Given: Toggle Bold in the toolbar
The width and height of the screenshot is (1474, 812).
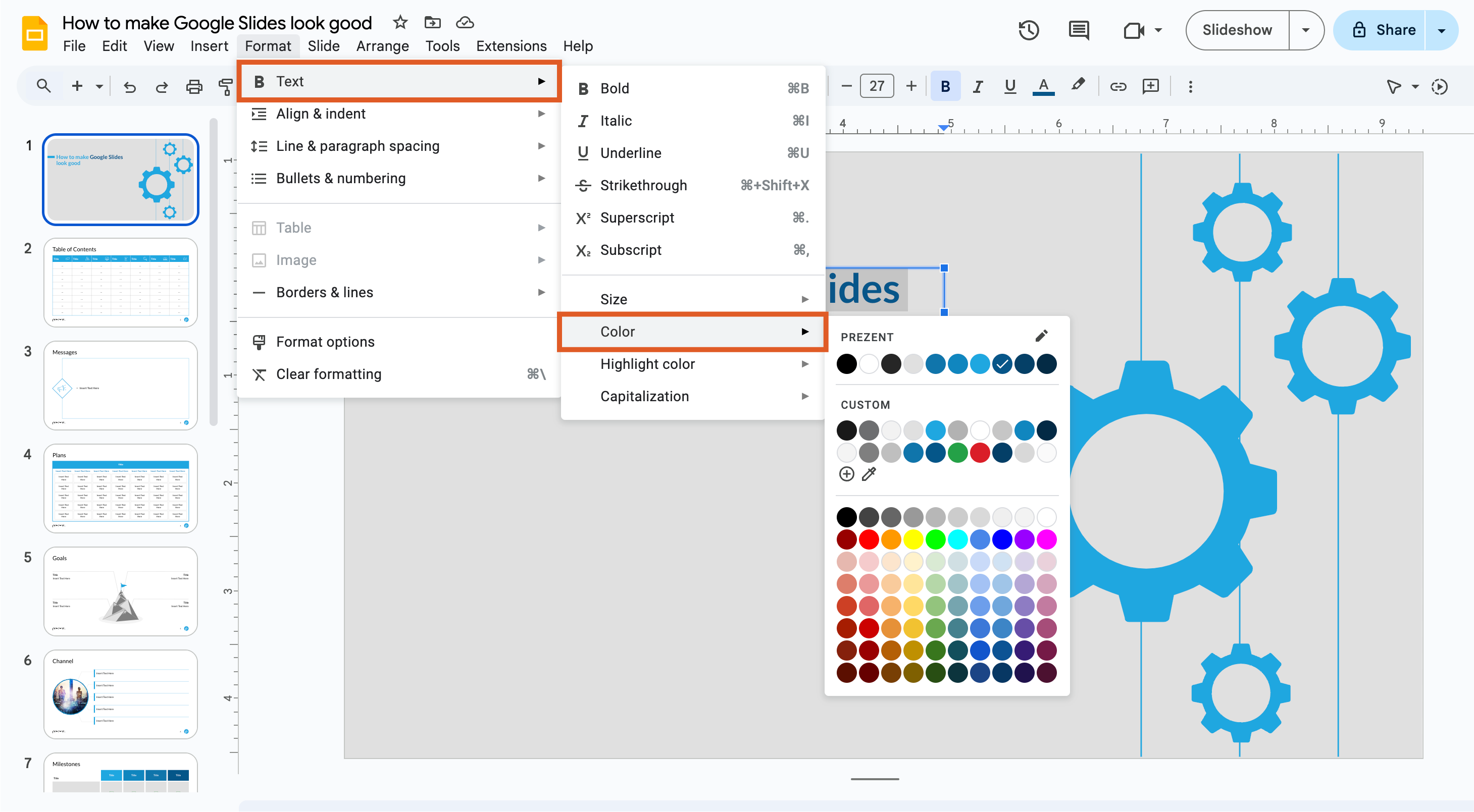Looking at the screenshot, I should pyautogui.click(x=945, y=86).
